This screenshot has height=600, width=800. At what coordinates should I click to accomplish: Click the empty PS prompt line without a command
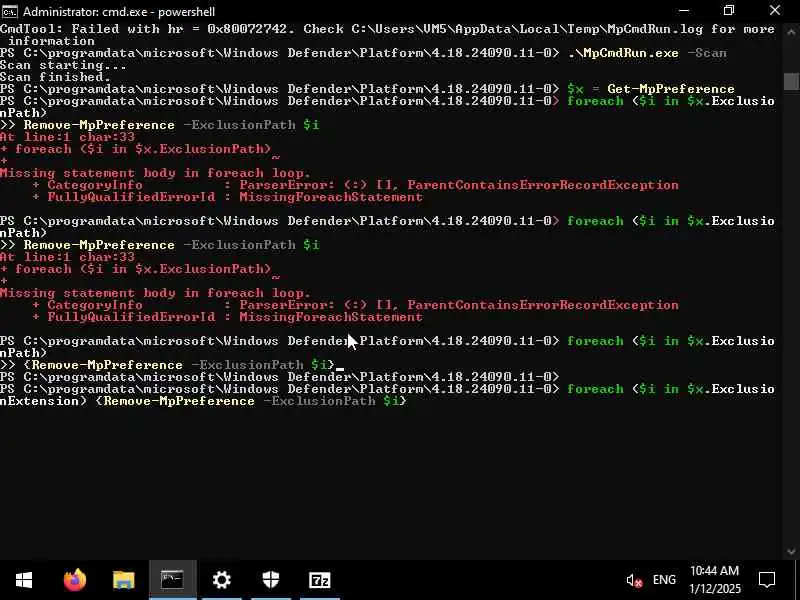pos(280,377)
